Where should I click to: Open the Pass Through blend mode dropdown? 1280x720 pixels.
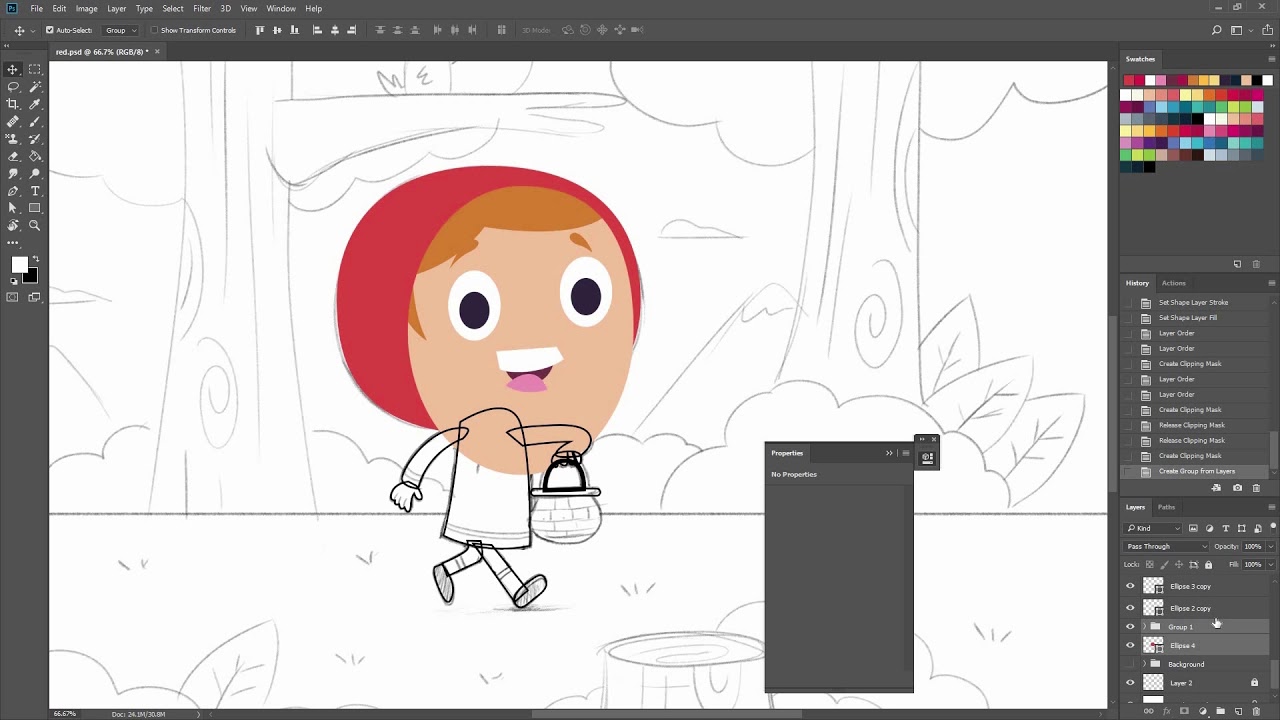(1166, 547)
